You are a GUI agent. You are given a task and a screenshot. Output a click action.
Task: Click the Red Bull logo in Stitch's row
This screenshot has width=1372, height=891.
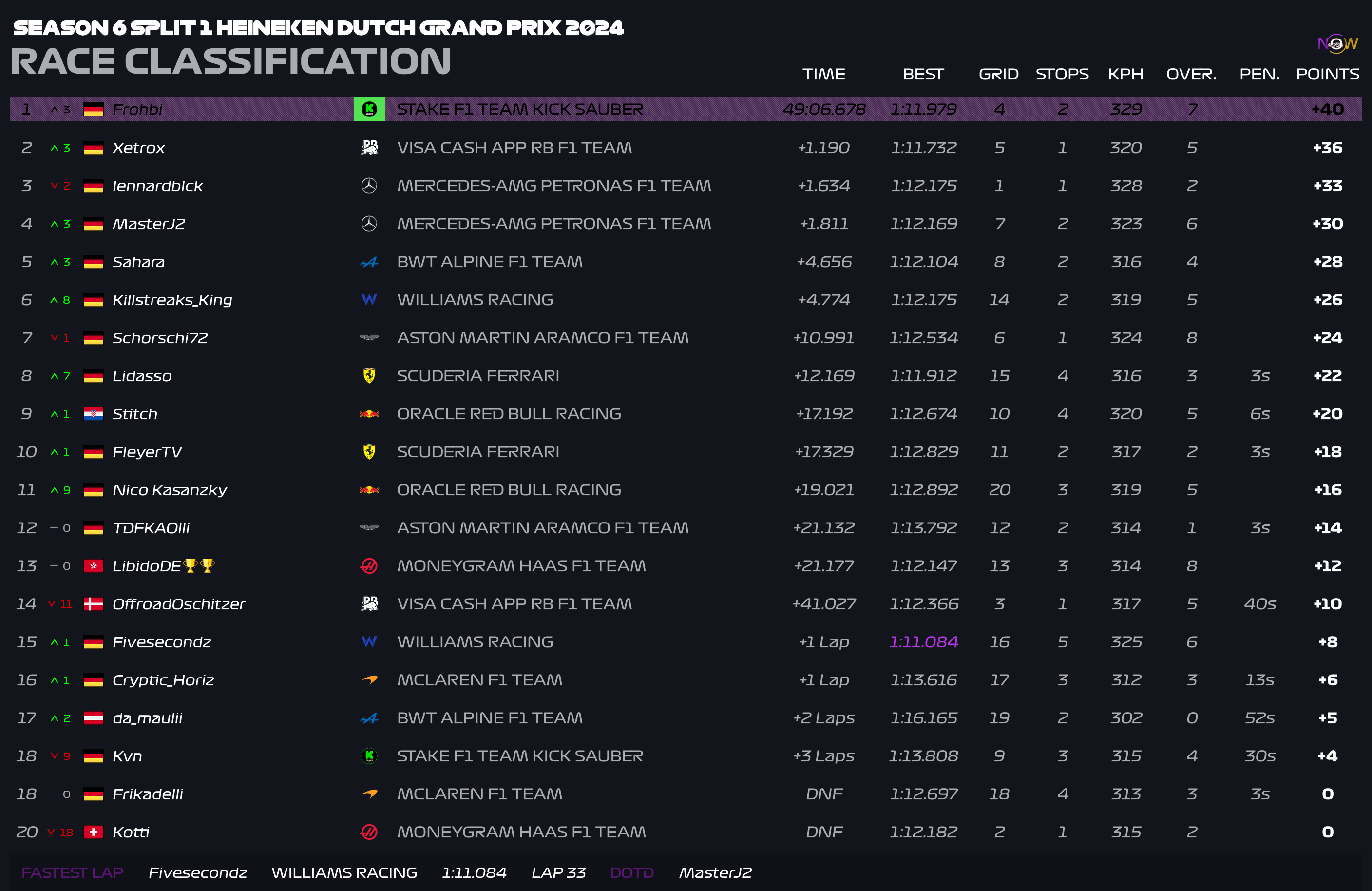[369, 413]
